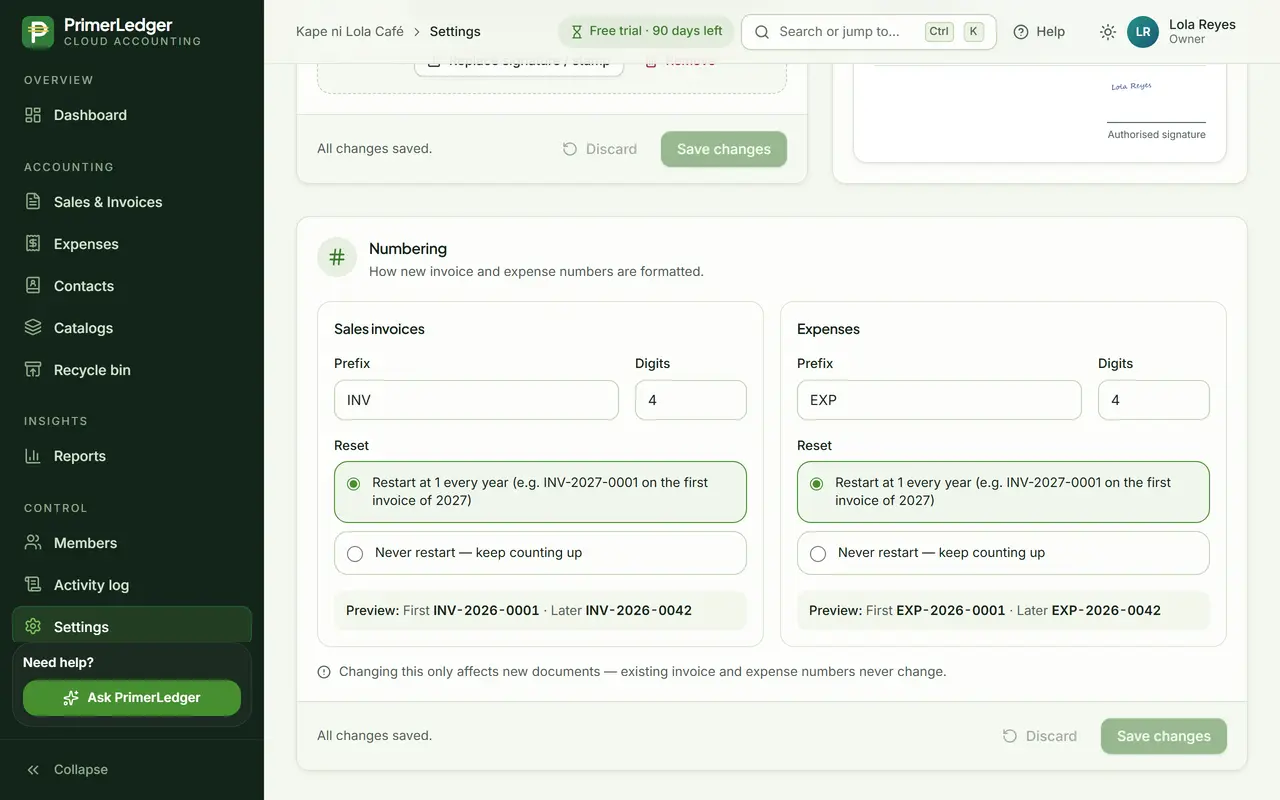Select Never restart for Expenses
The height and width of the screenshot is (800, 1280).
pyautogui.click(x=1003, y=553)
